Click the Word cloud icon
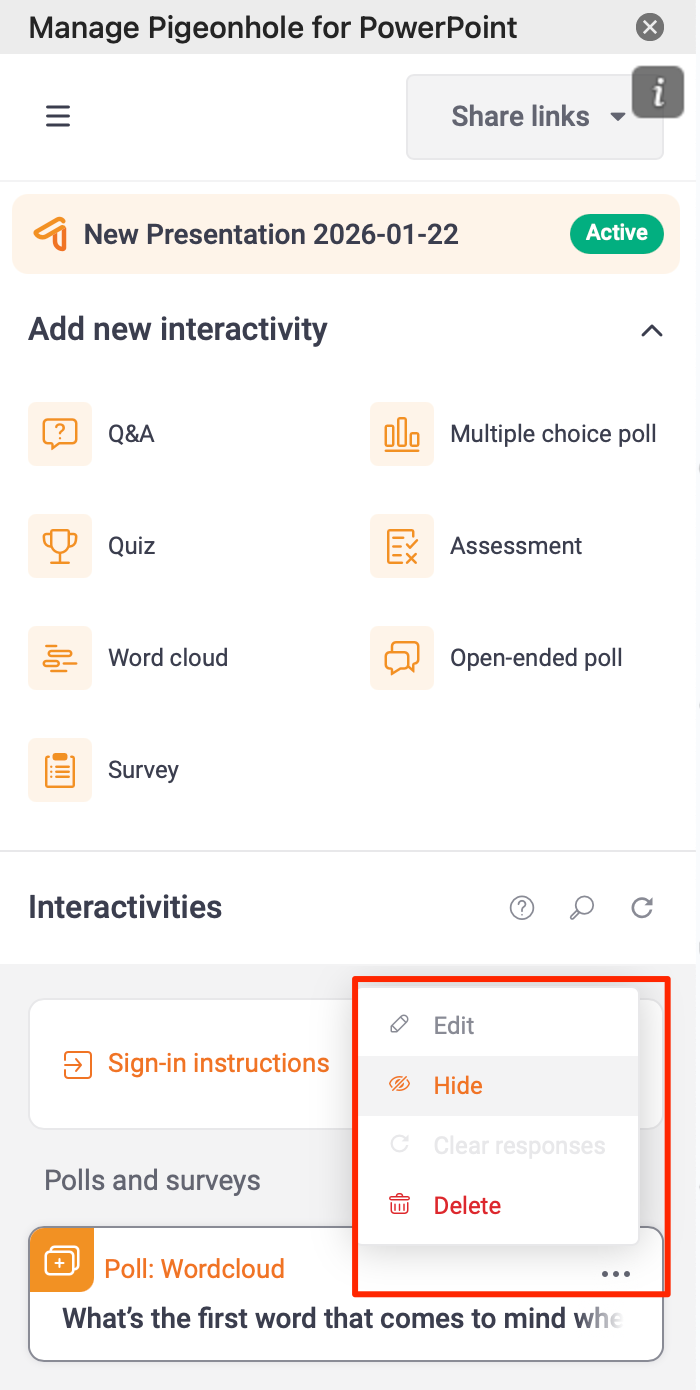Screen dimensions: 700x1390 tap(60, 658)
